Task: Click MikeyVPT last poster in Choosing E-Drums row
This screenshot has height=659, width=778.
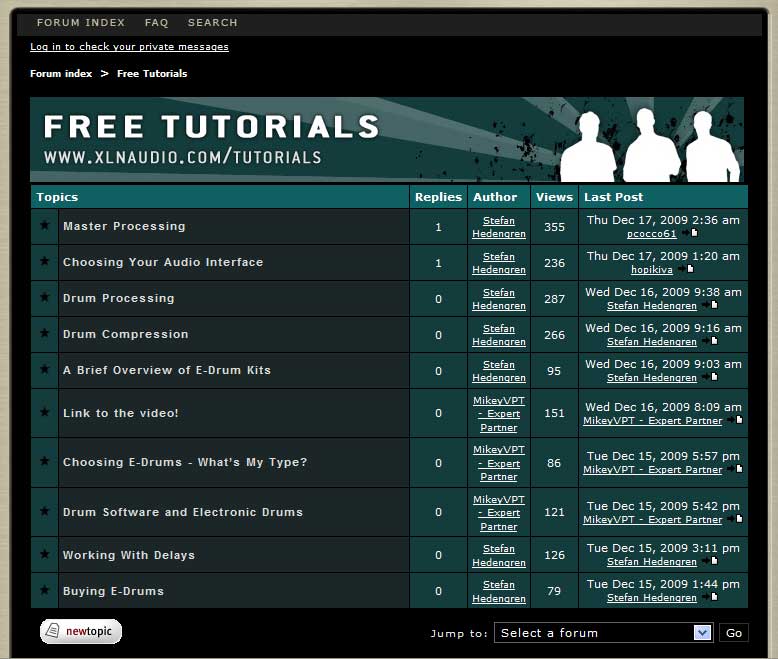Action: pyautogui.click(x=652, y=469)
